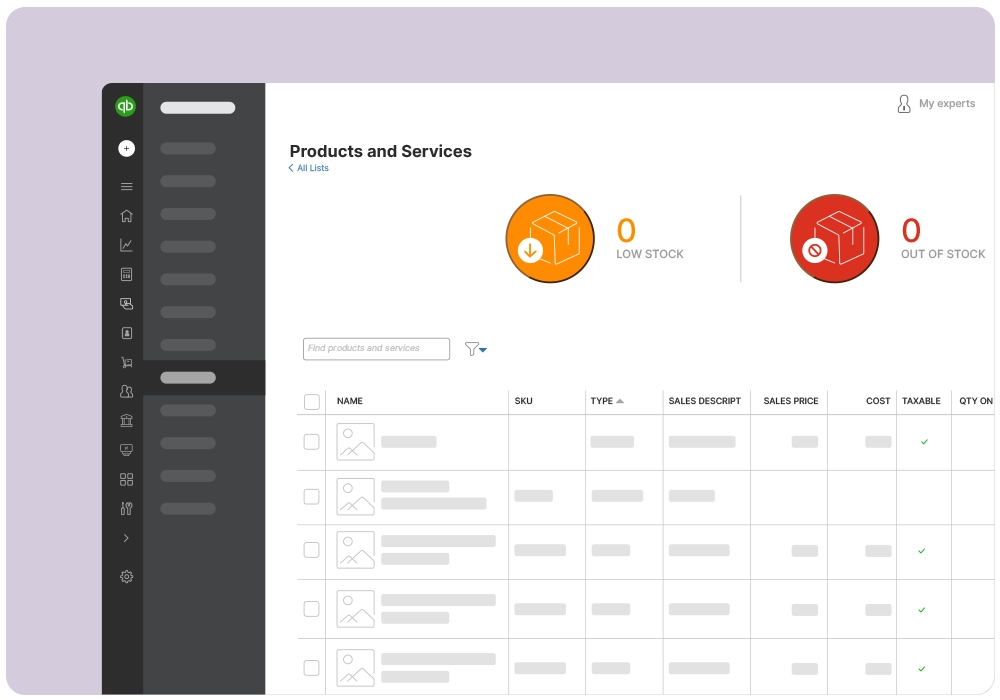Expand the sidebar collapse chevron
The width and height of the screenshot is (1000, 700).
[x=126, y=537]
